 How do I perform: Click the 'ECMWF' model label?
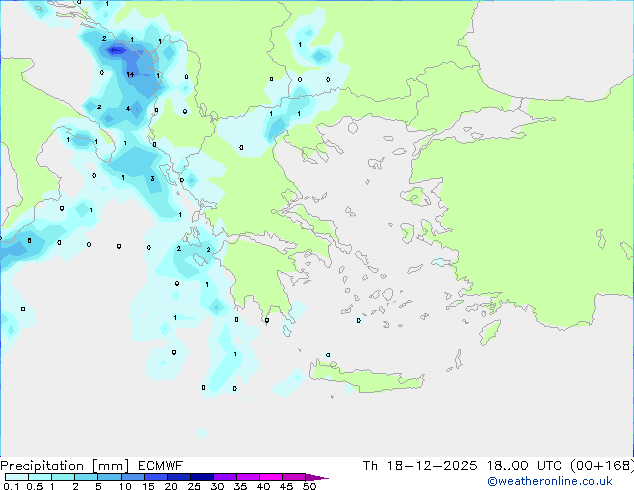pyautogui.click(x=161, y=466)
